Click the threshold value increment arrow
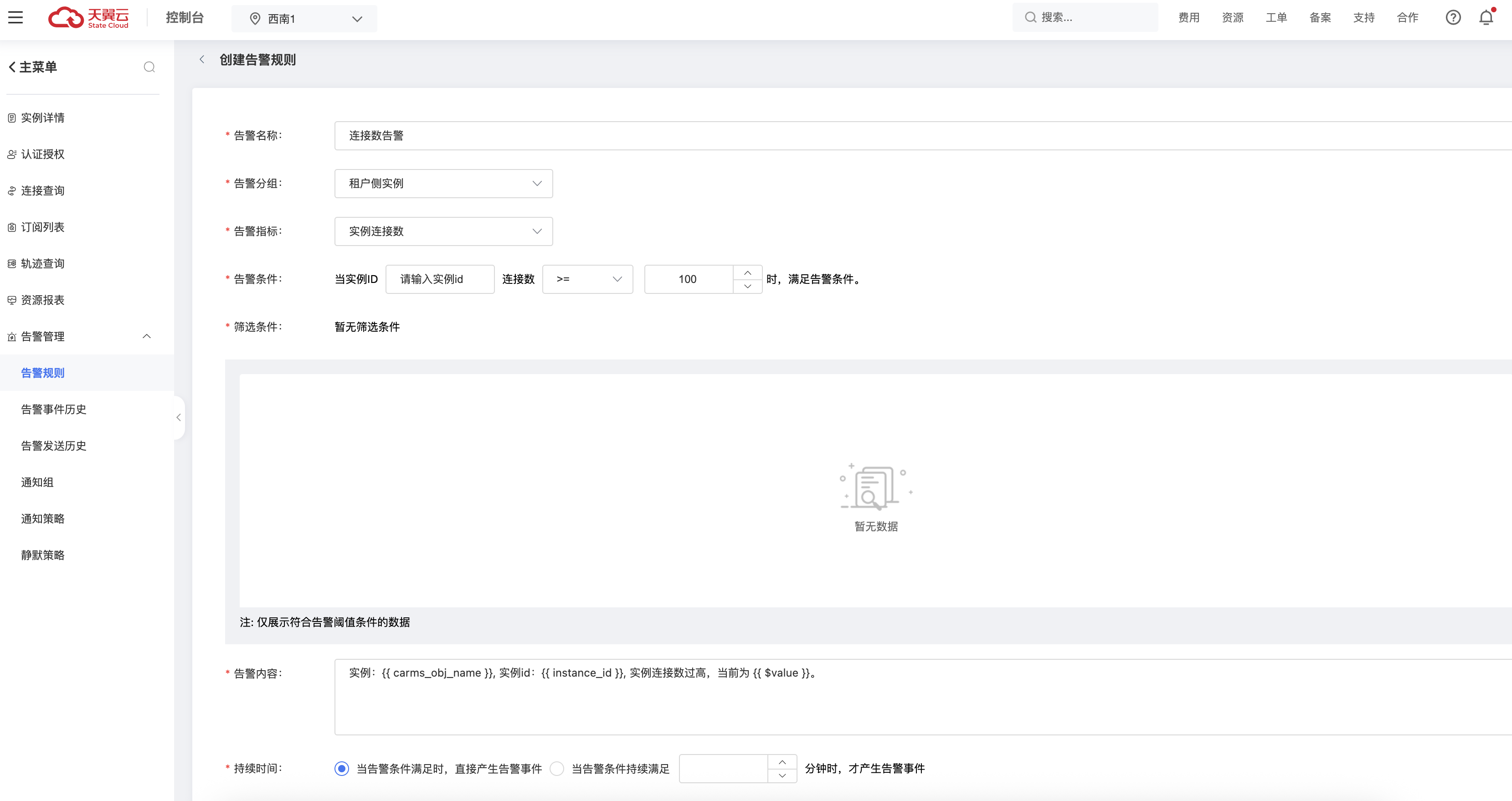Viewport: 1512px width, 801px height. coord(747,273)
